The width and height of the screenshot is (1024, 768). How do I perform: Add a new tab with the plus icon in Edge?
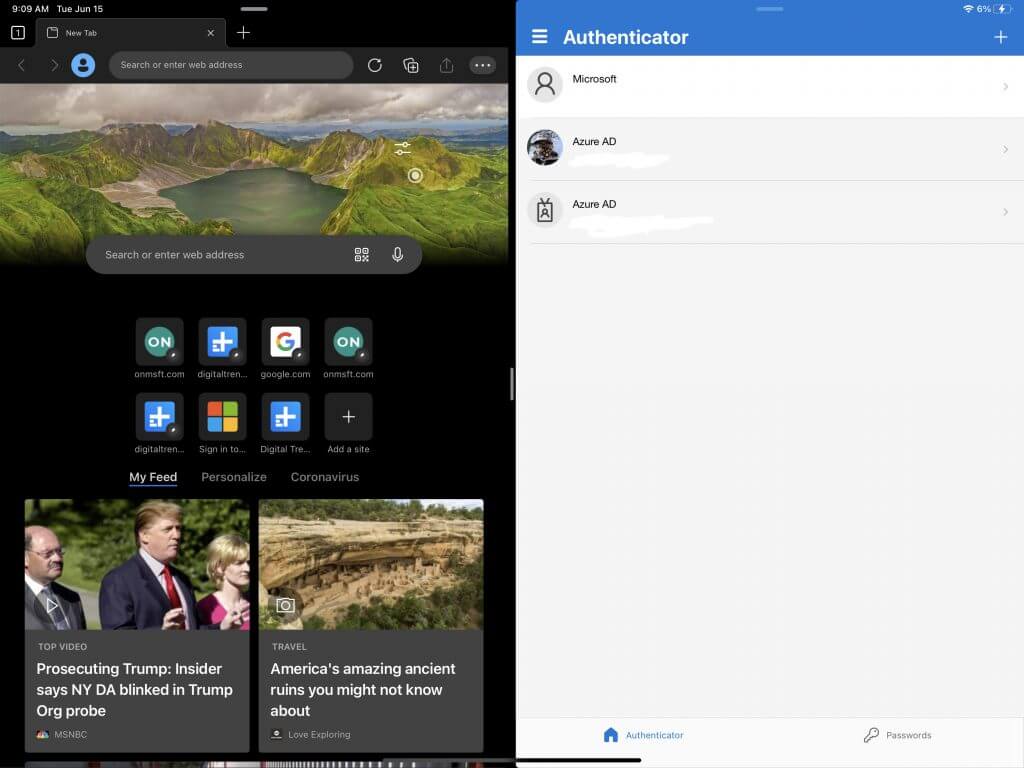click(243, 33)
